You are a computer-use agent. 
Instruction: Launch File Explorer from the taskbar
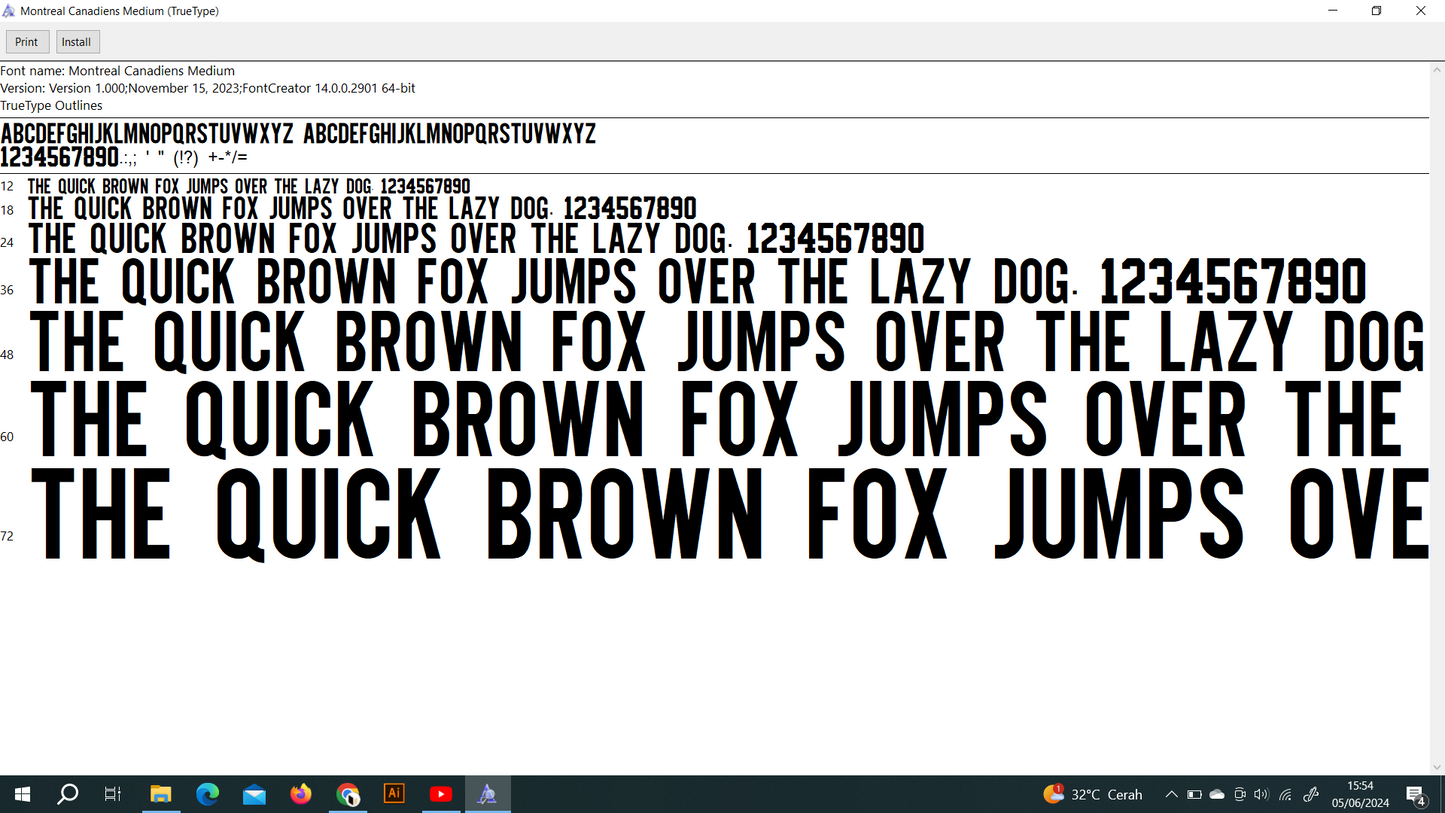click(161, 794)
